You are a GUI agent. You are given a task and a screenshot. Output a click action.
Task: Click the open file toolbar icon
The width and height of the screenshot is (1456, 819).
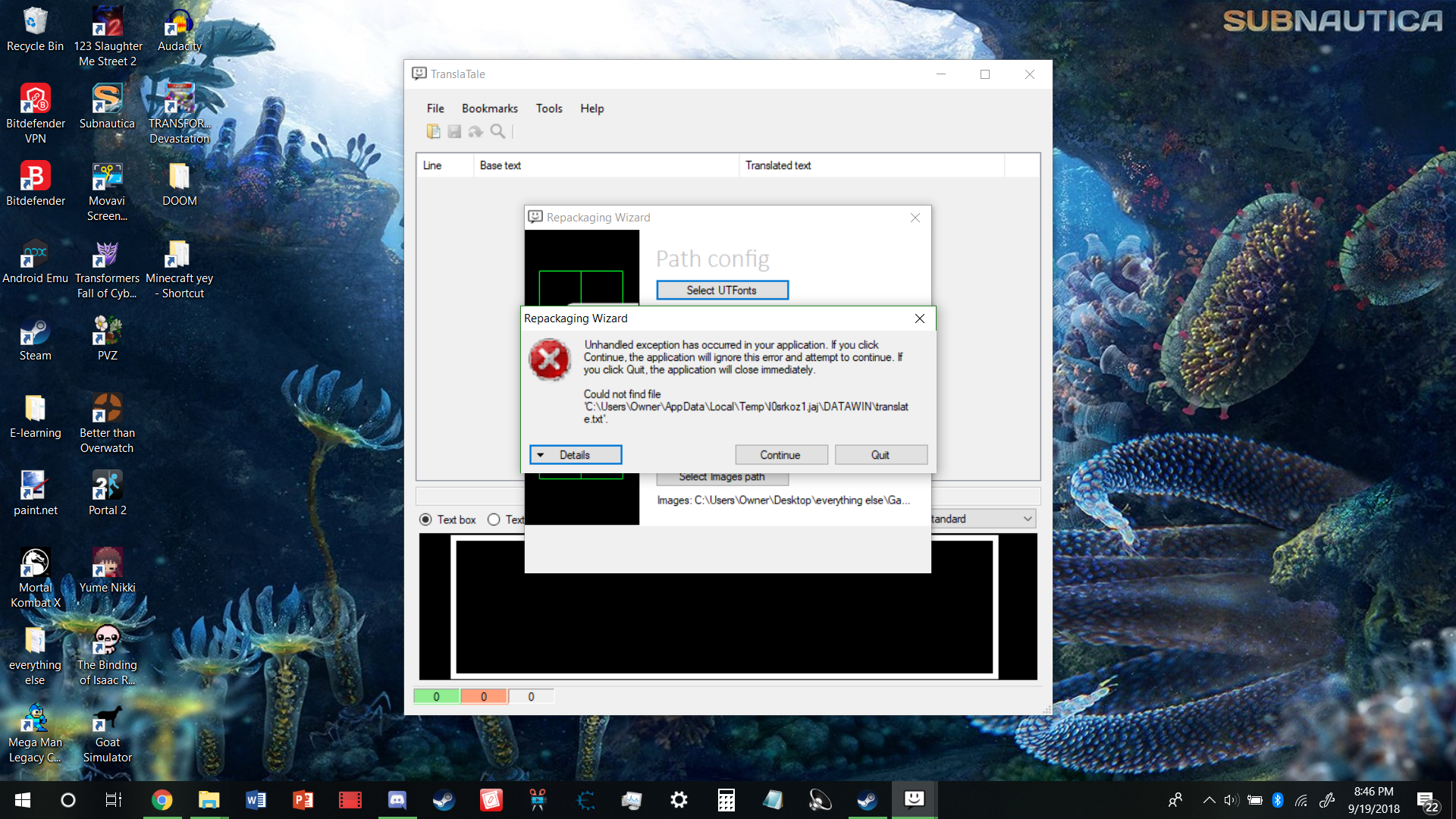(433, 131)
